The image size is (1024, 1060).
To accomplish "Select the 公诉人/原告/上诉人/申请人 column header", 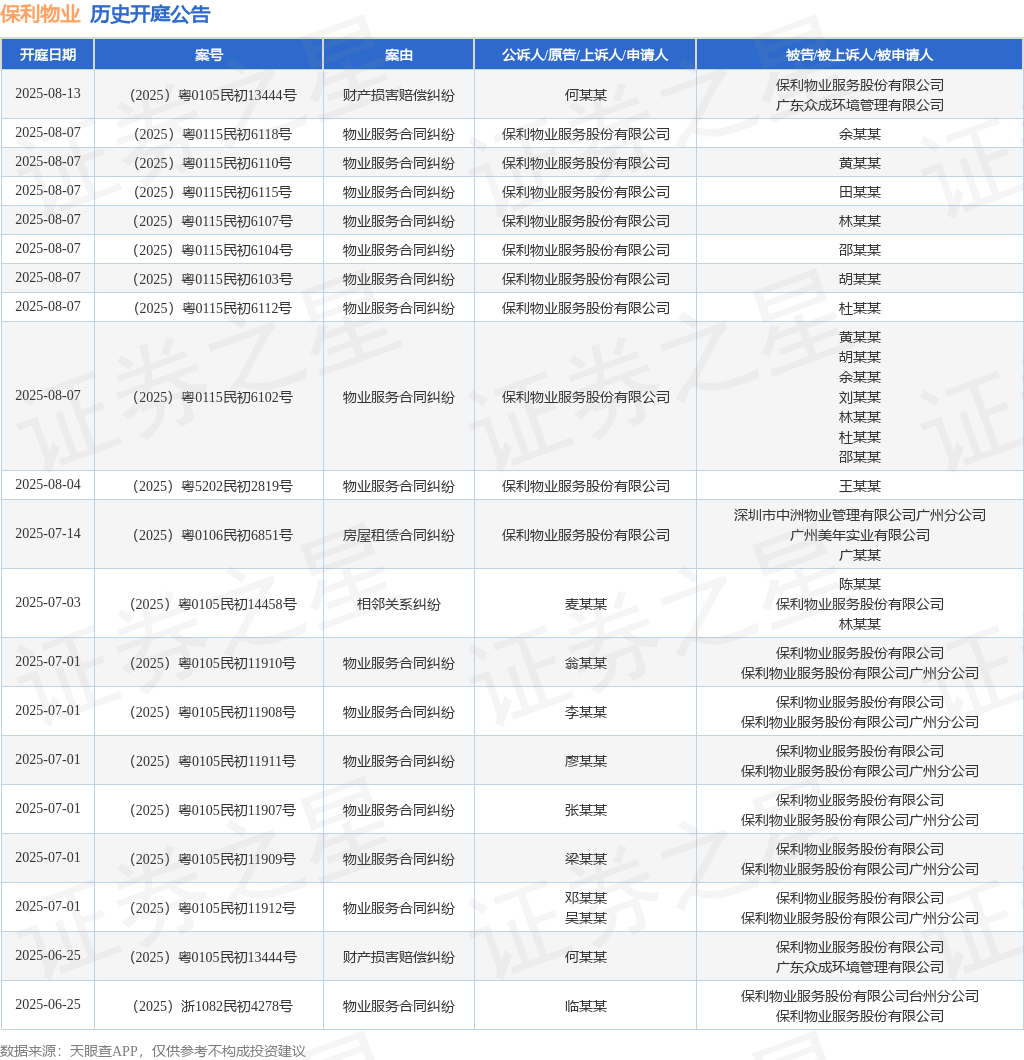I will point(585,55).
